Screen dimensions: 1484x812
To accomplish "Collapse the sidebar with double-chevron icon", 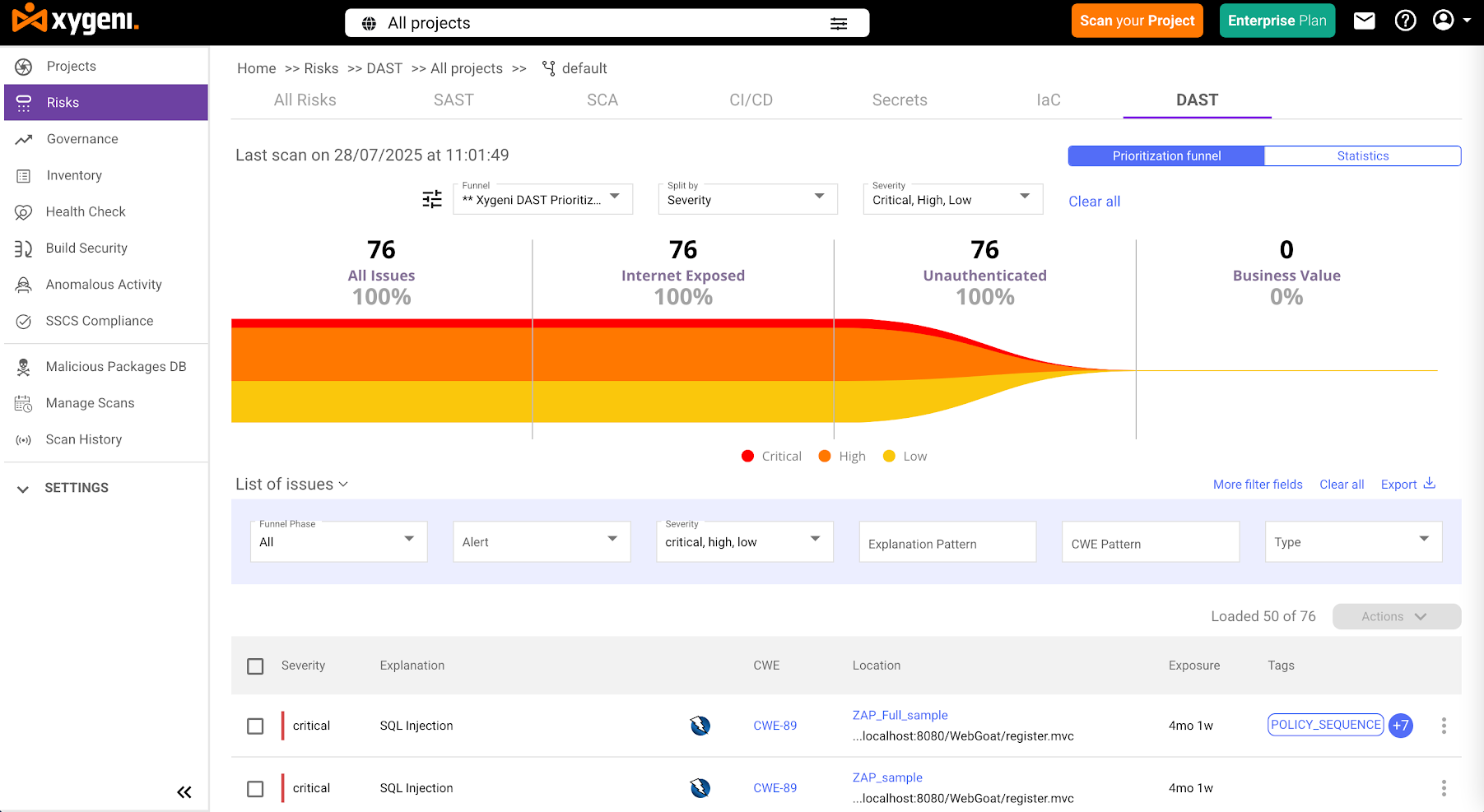I will 184,791.
